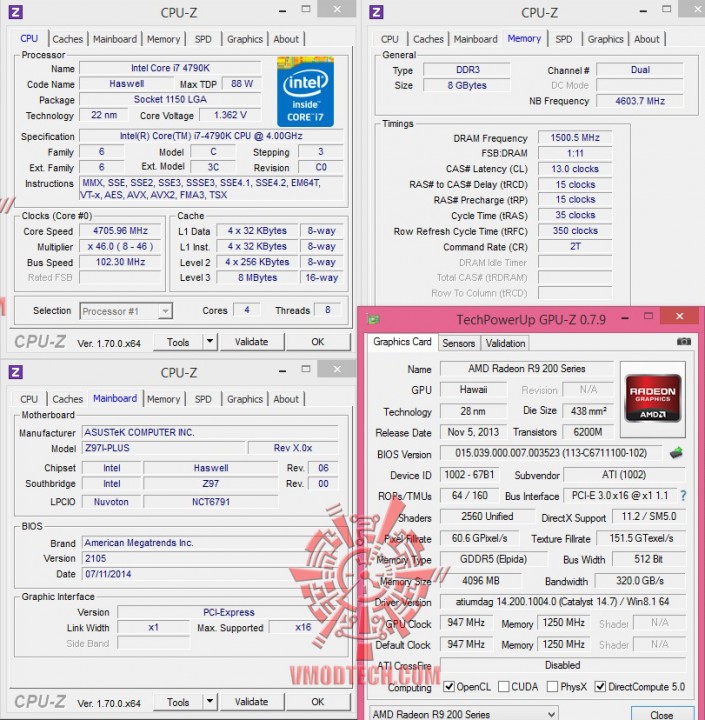Viewport: 705px width, 720px height.
Task: Click the DRAM Frequency 1500.5 MHz field
Action: [575, 137]
